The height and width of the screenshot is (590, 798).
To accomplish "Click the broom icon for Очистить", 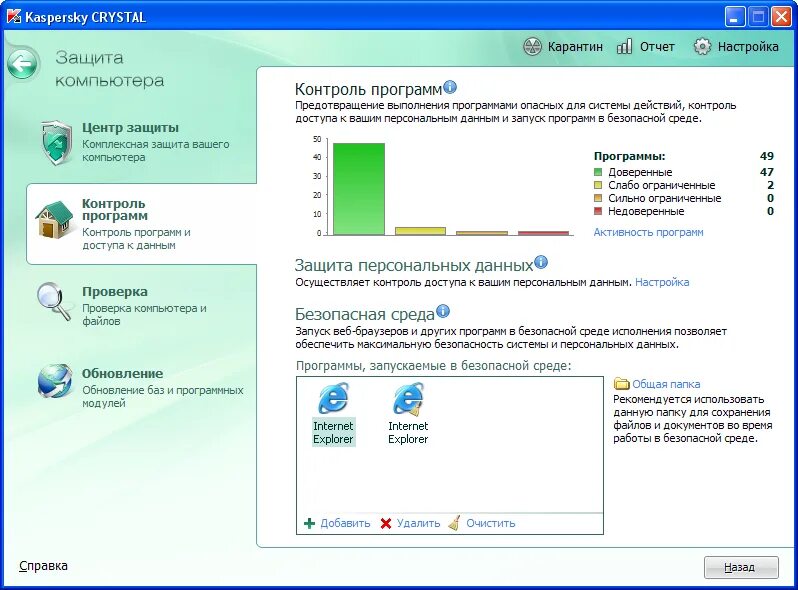I will point(454,523).
